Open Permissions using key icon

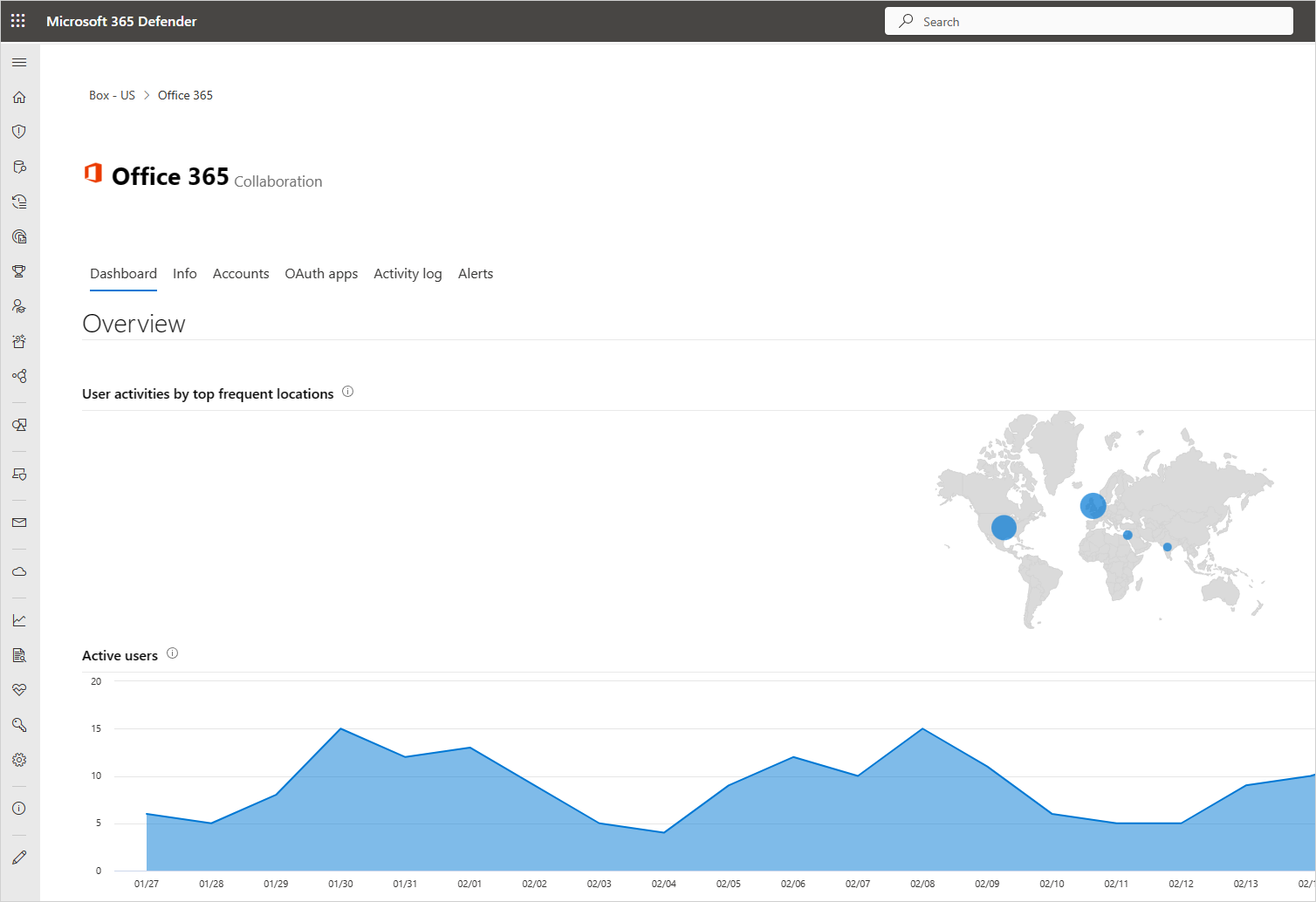point(19,724)
